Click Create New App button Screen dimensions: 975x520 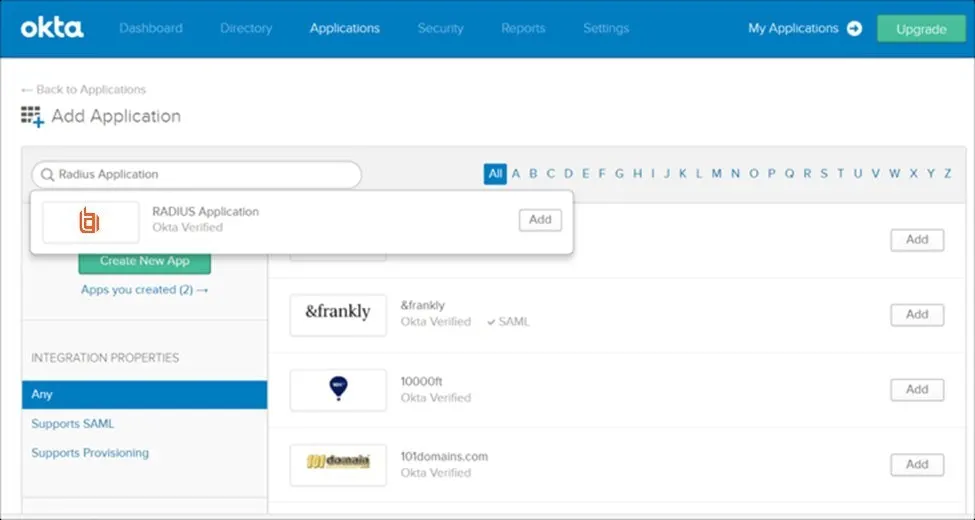tap(144, 261)
